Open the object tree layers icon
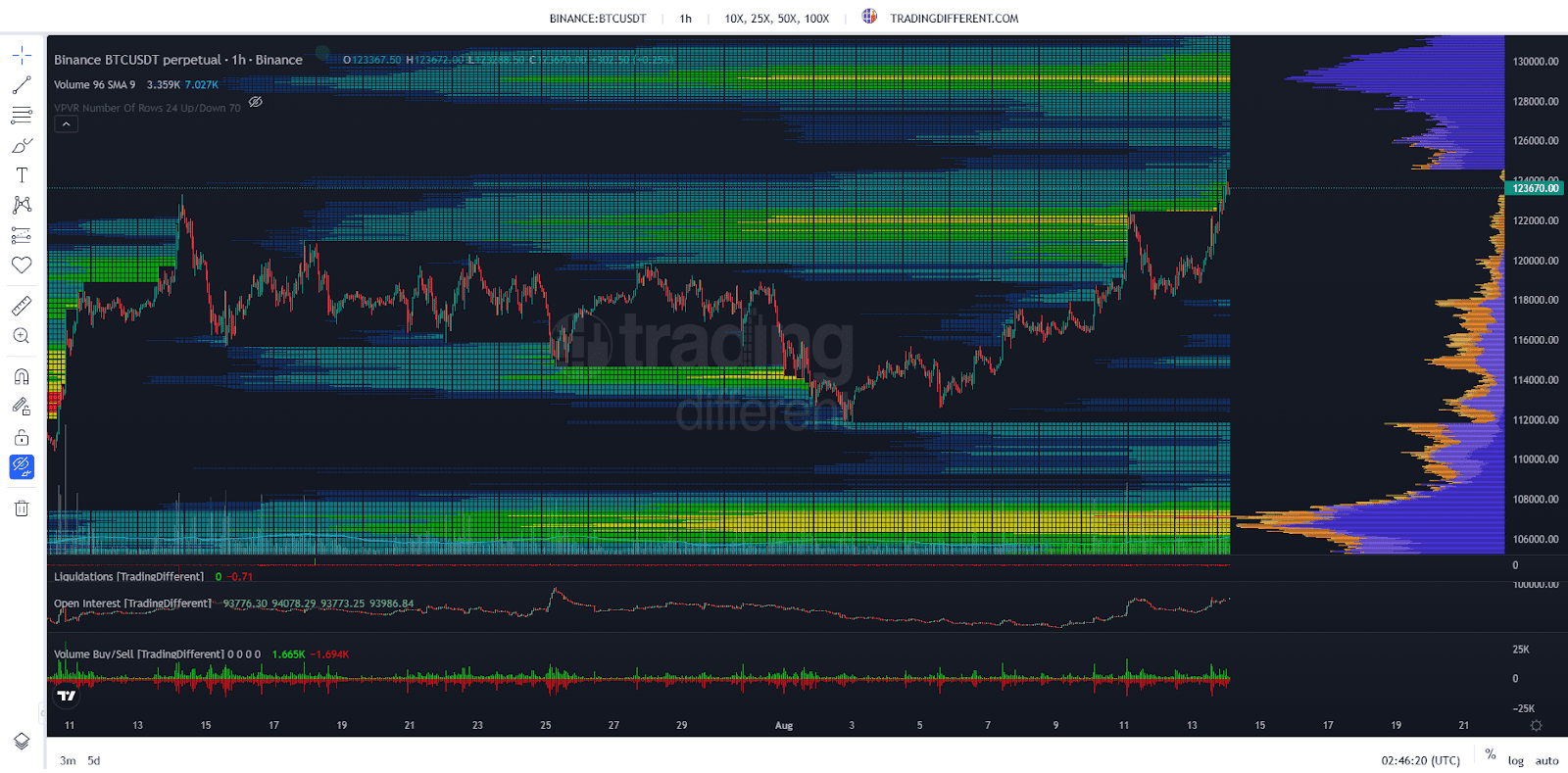This screenshot has width=1568, height=773. coord(22,741)
